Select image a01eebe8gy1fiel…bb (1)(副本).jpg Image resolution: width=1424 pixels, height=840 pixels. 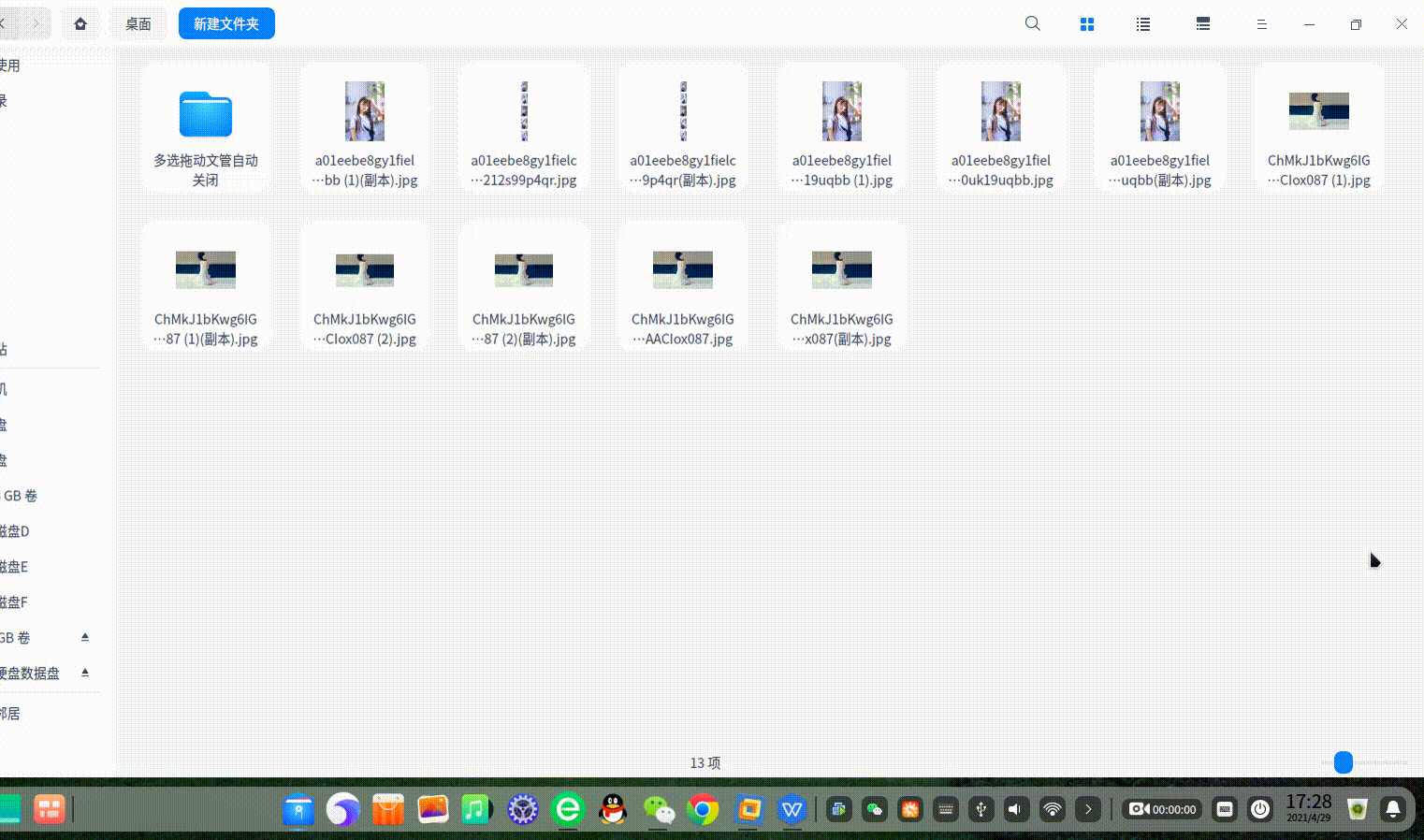point(365,128)
